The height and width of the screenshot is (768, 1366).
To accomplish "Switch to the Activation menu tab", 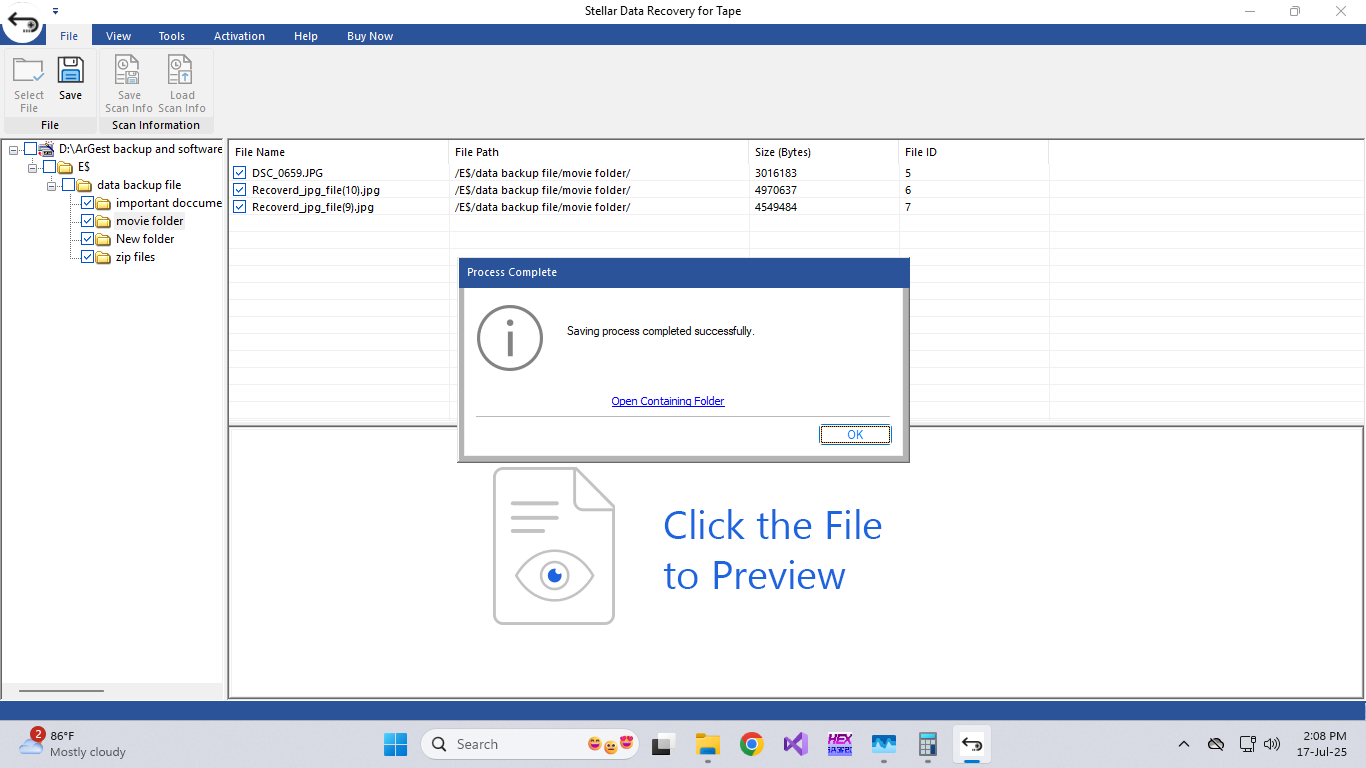I will [239, 36].
